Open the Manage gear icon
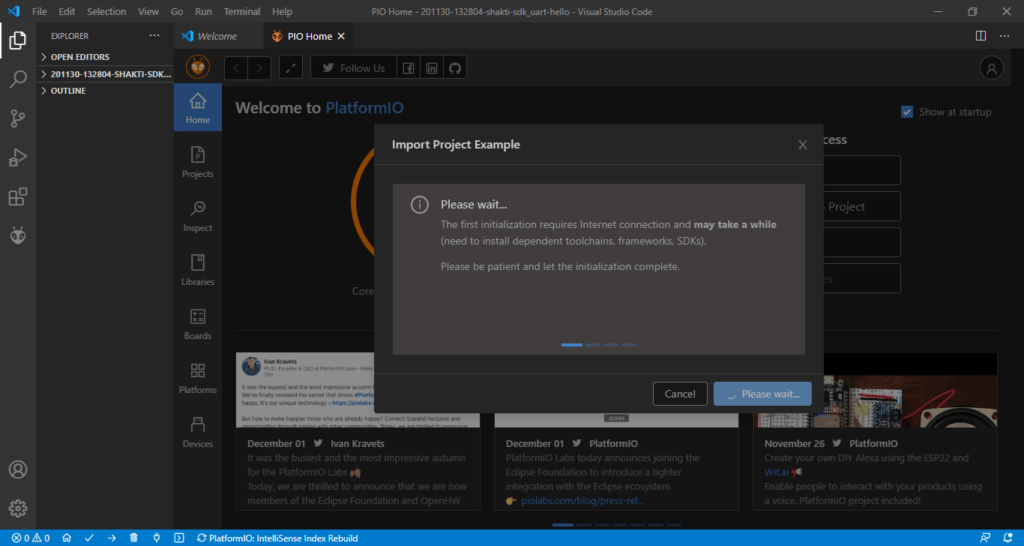 (18, 508)
